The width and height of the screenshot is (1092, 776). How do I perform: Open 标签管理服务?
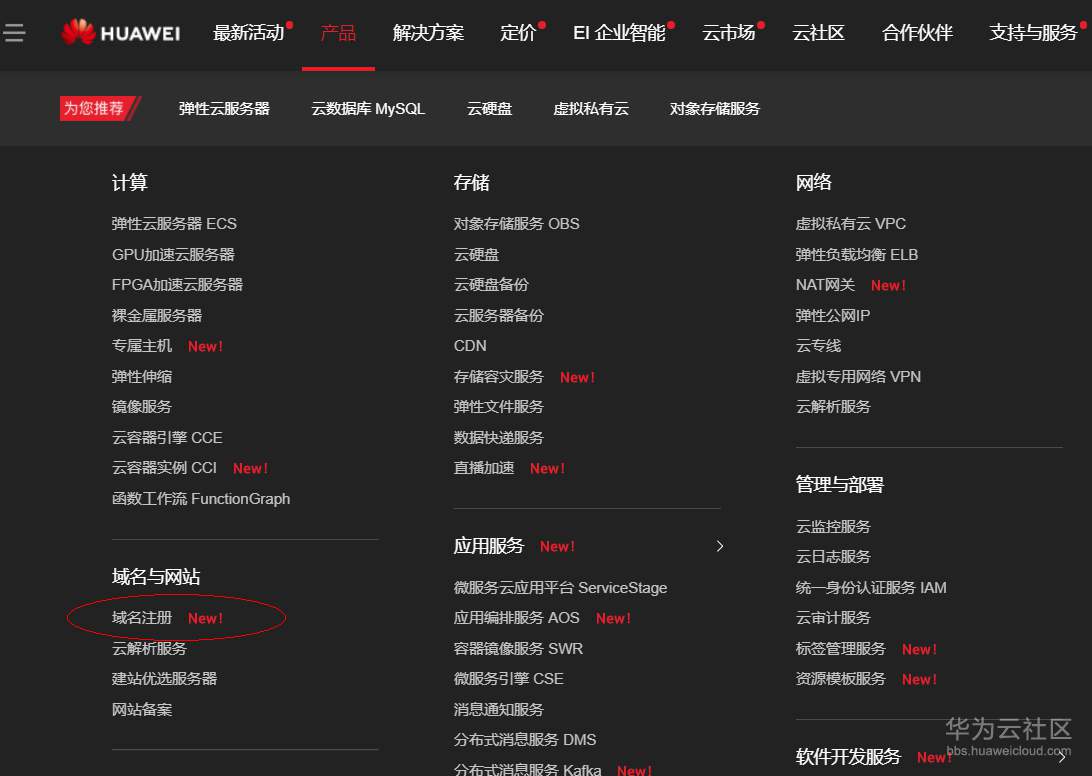coord(841,649)
